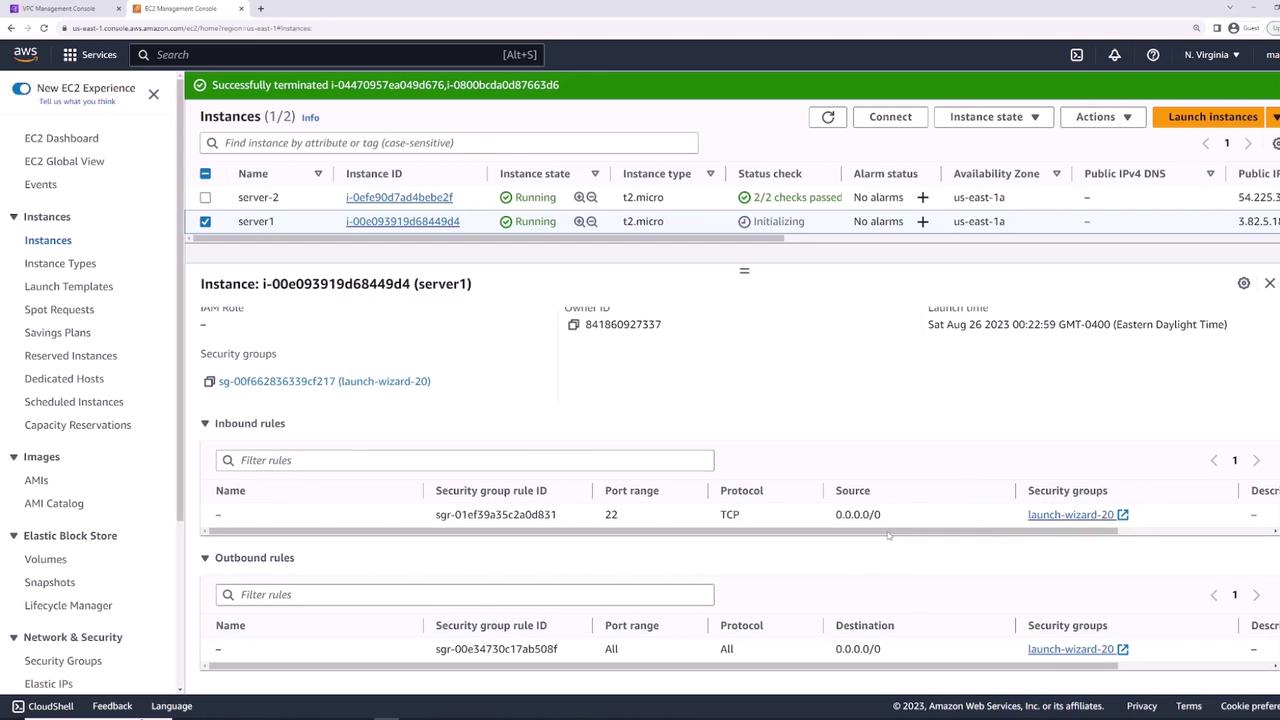
Task: Add an alarm for server-2 with plus icon
Action: point(922,198)
